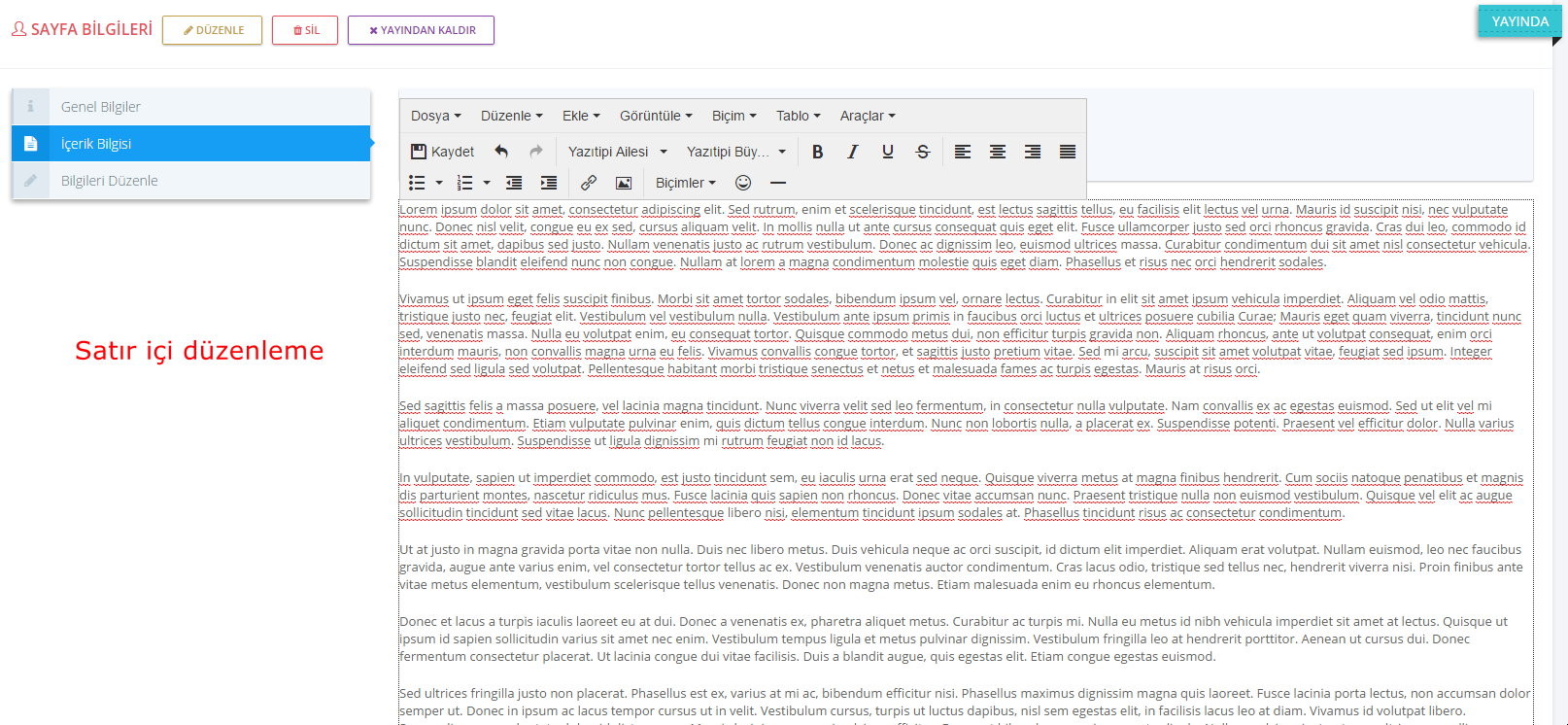Click YAYINDAN KALDIR button
Screen dimensions: 1568x725
(421, 30)
